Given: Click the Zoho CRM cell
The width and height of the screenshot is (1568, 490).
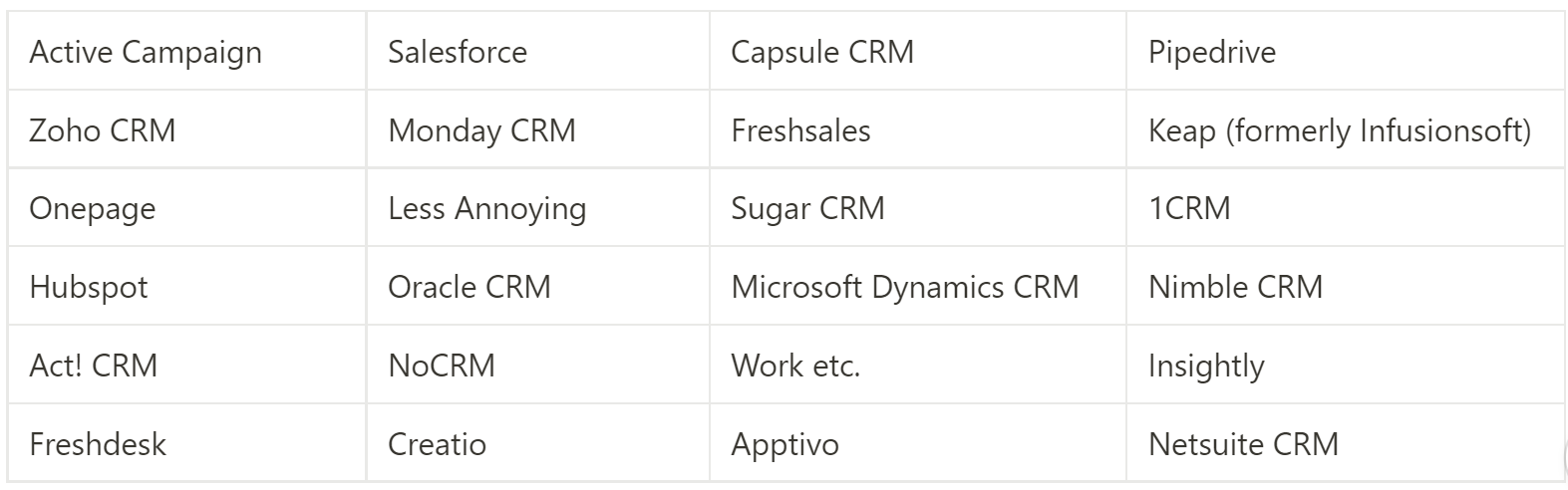Looking at the screenshot, I should click(x=103, y=130).
